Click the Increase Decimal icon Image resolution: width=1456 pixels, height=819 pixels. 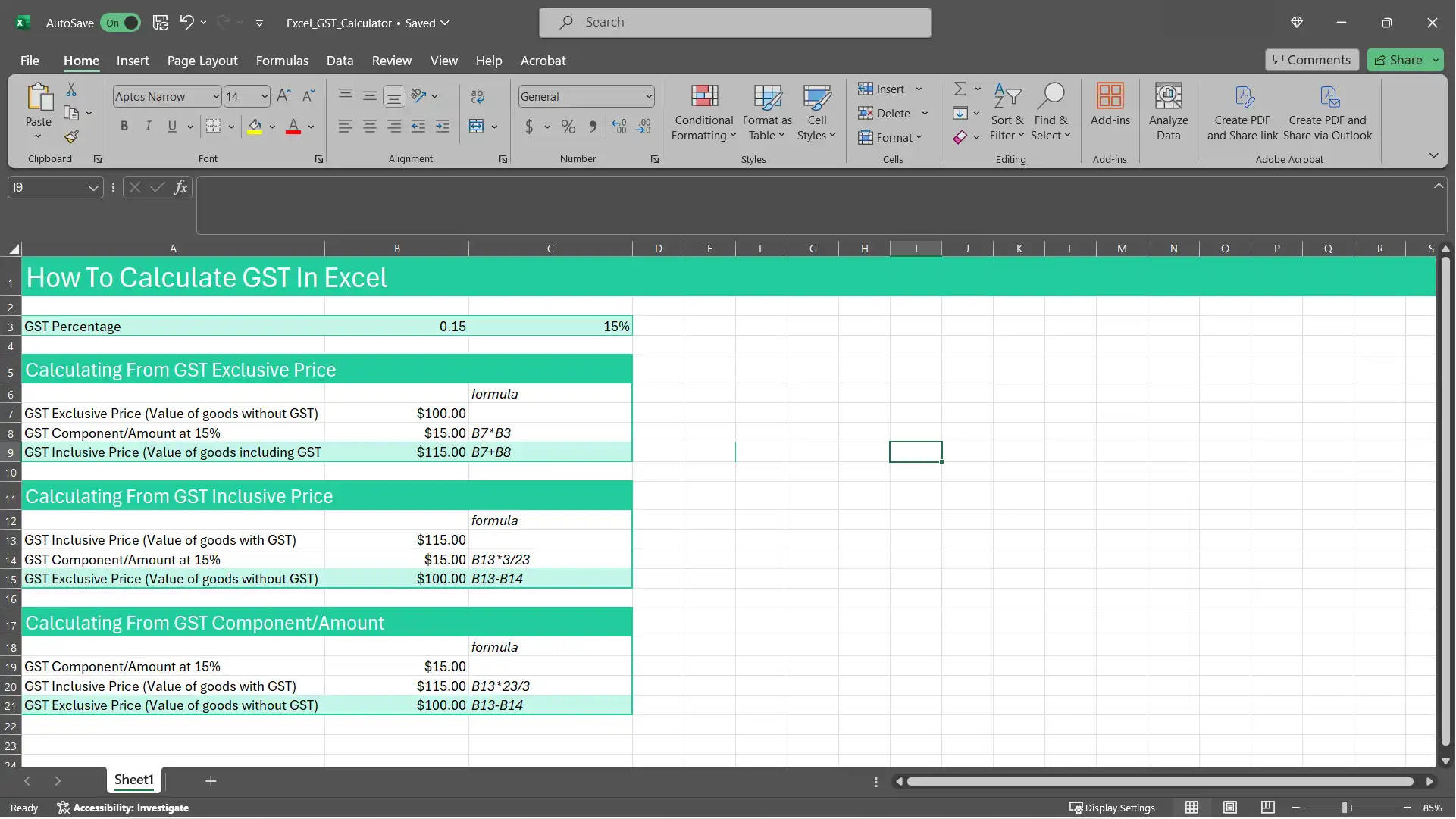(619, 127)
